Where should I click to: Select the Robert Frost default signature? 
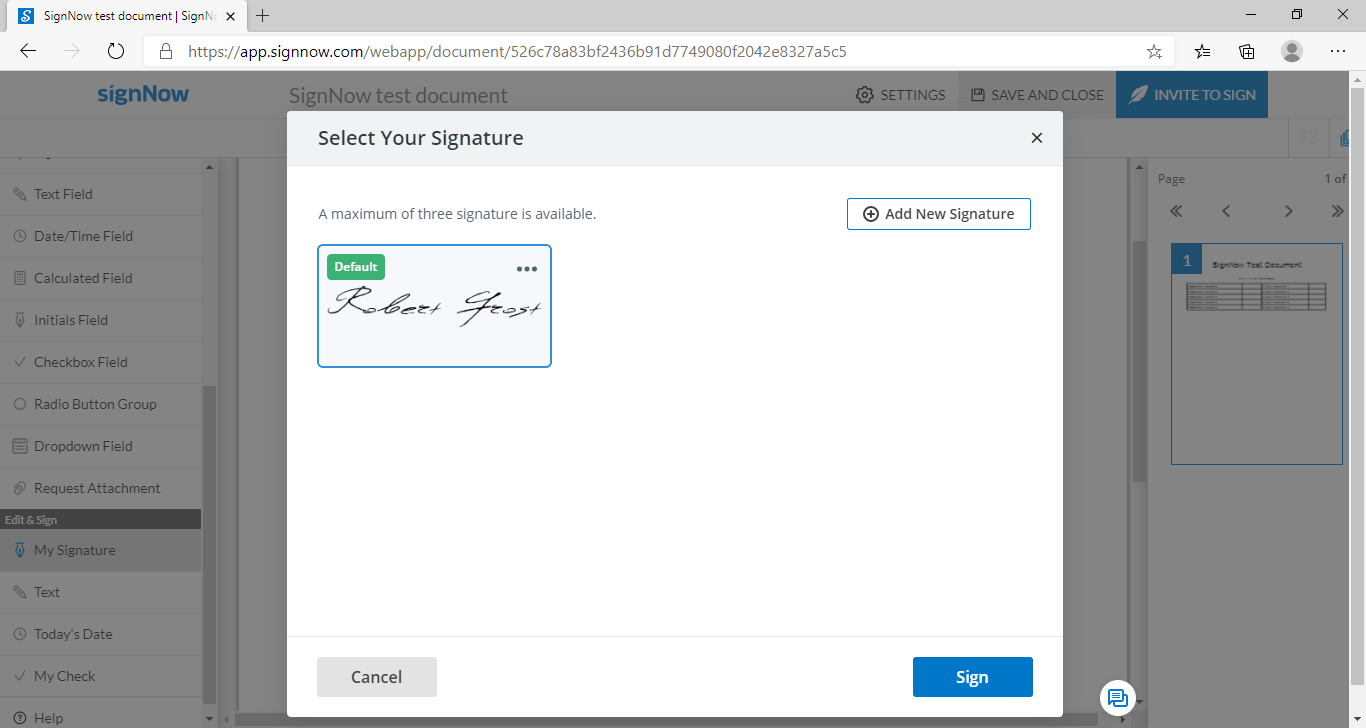coord(434,306)
